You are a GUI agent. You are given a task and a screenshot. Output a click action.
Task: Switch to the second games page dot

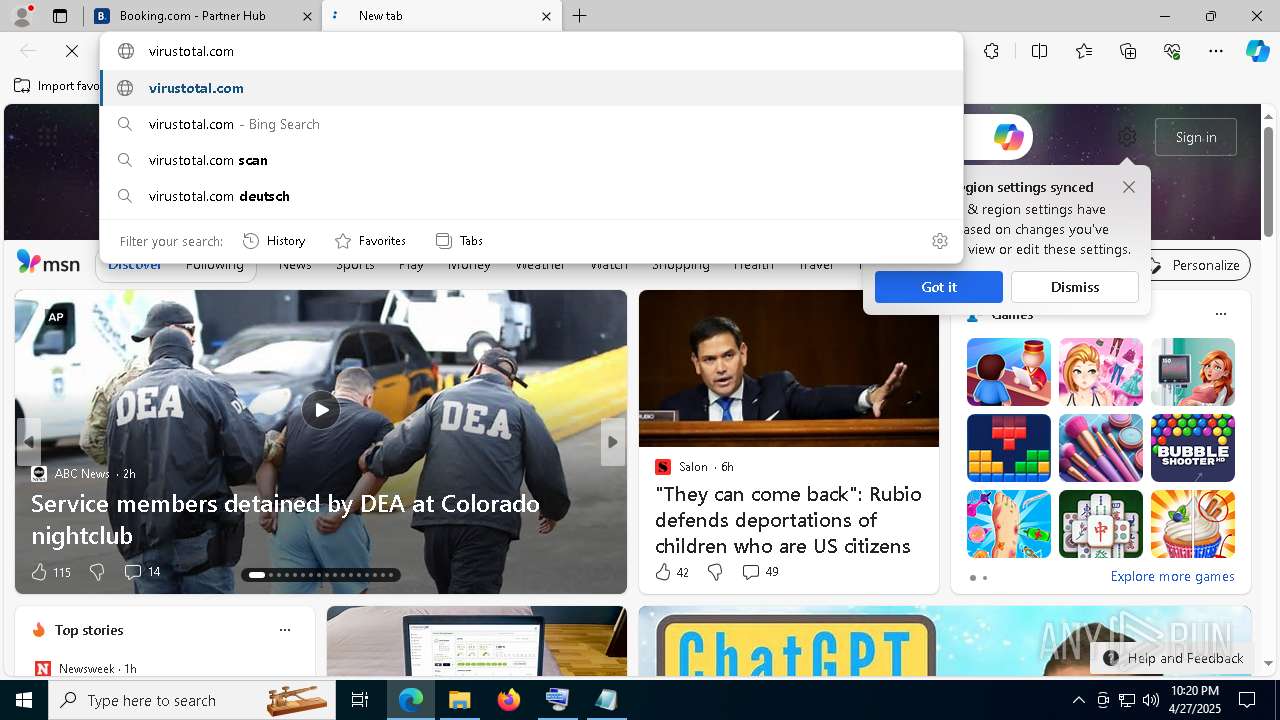(x=985, y=578)
